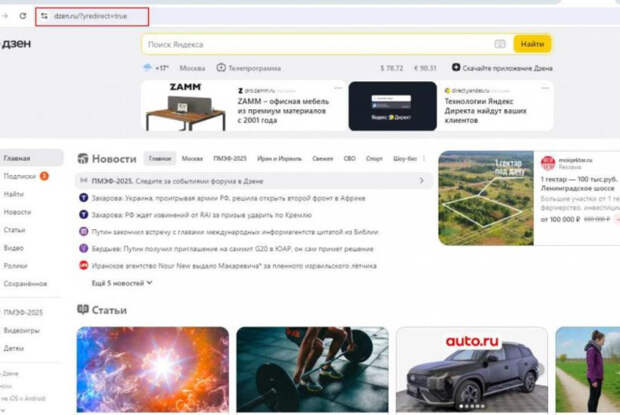Open Статьи in the left sidebar
620x415 pixels.
14,230
